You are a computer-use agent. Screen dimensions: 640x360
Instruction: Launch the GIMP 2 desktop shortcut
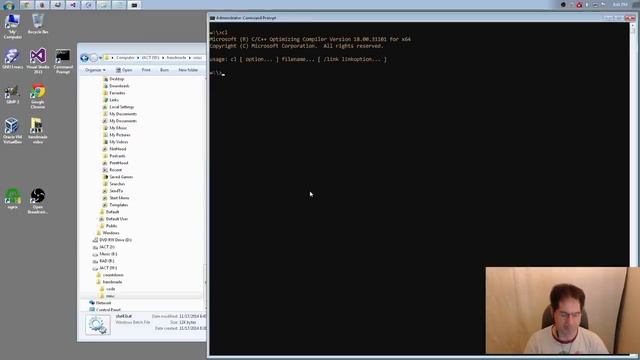12,94
